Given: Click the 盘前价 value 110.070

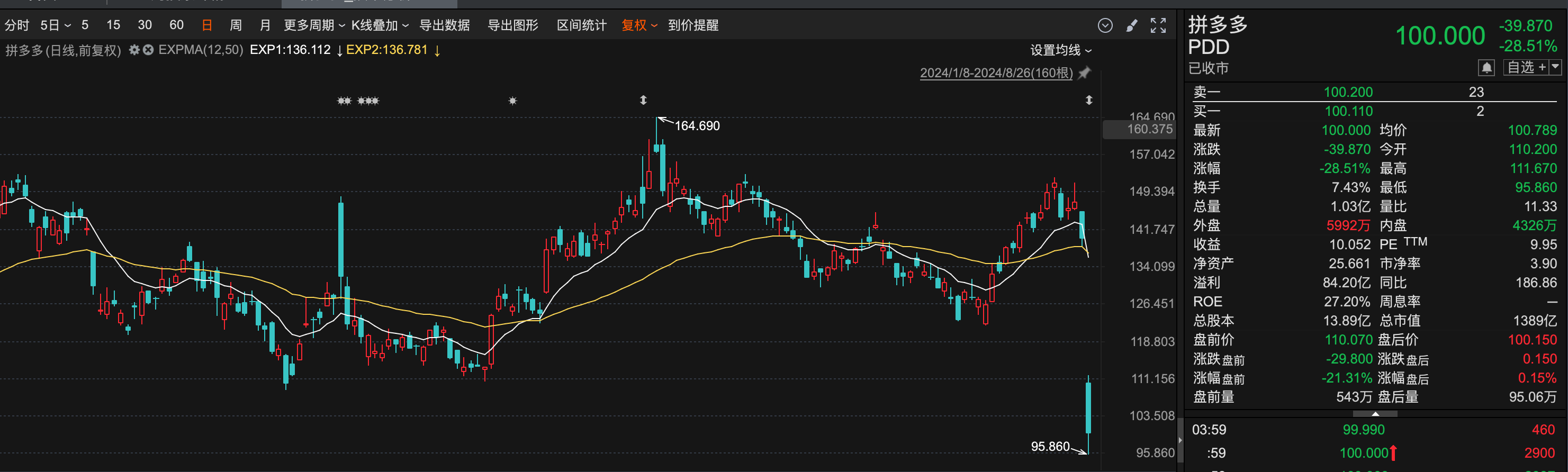Looking at the screenshot, I should (1349, 339).
